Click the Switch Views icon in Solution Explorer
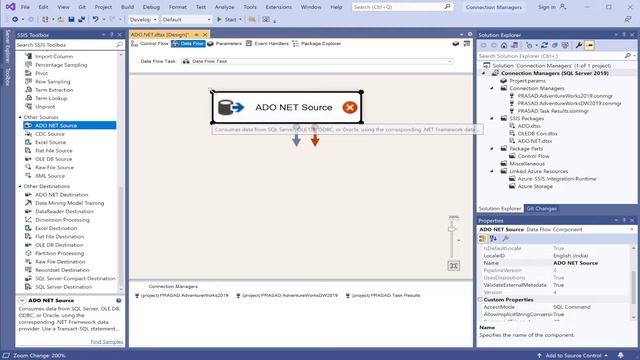 (515, 45)
